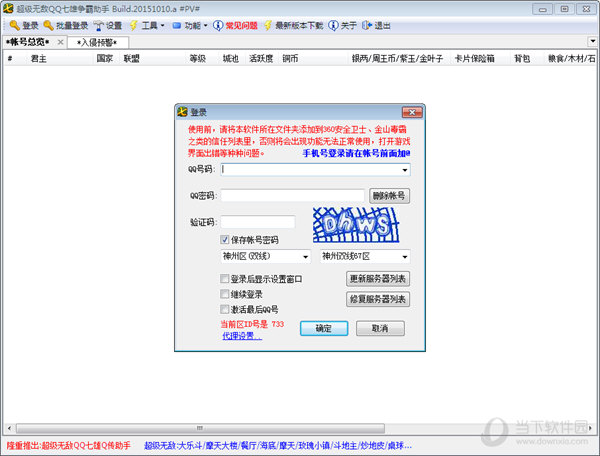600x456 pixels.
Task: Open the 代理设置 link
Action: coord(241,336)
